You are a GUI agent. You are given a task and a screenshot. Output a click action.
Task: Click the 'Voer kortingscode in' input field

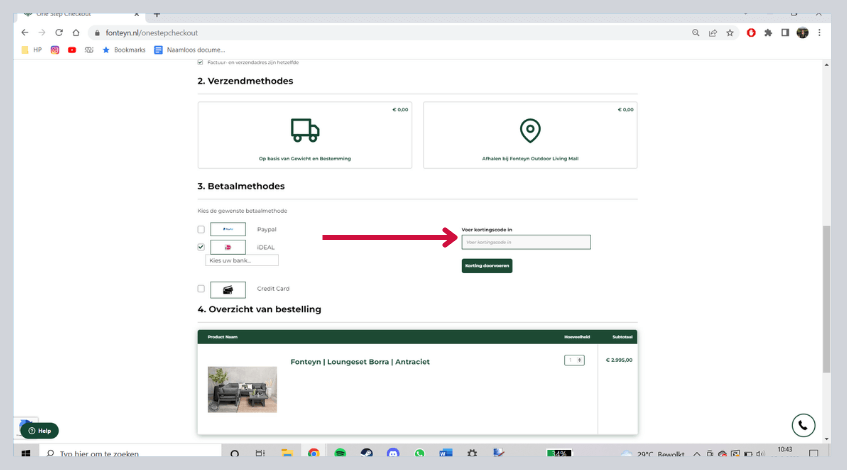pyautogui.click(x=525, y=242)
